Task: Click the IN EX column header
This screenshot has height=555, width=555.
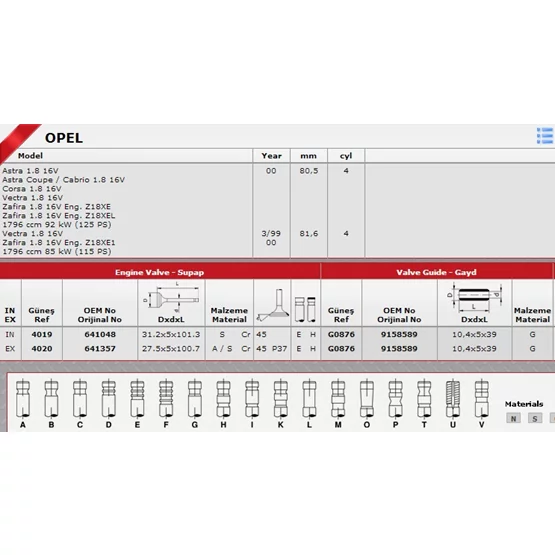Action: [x=10, y=315]
